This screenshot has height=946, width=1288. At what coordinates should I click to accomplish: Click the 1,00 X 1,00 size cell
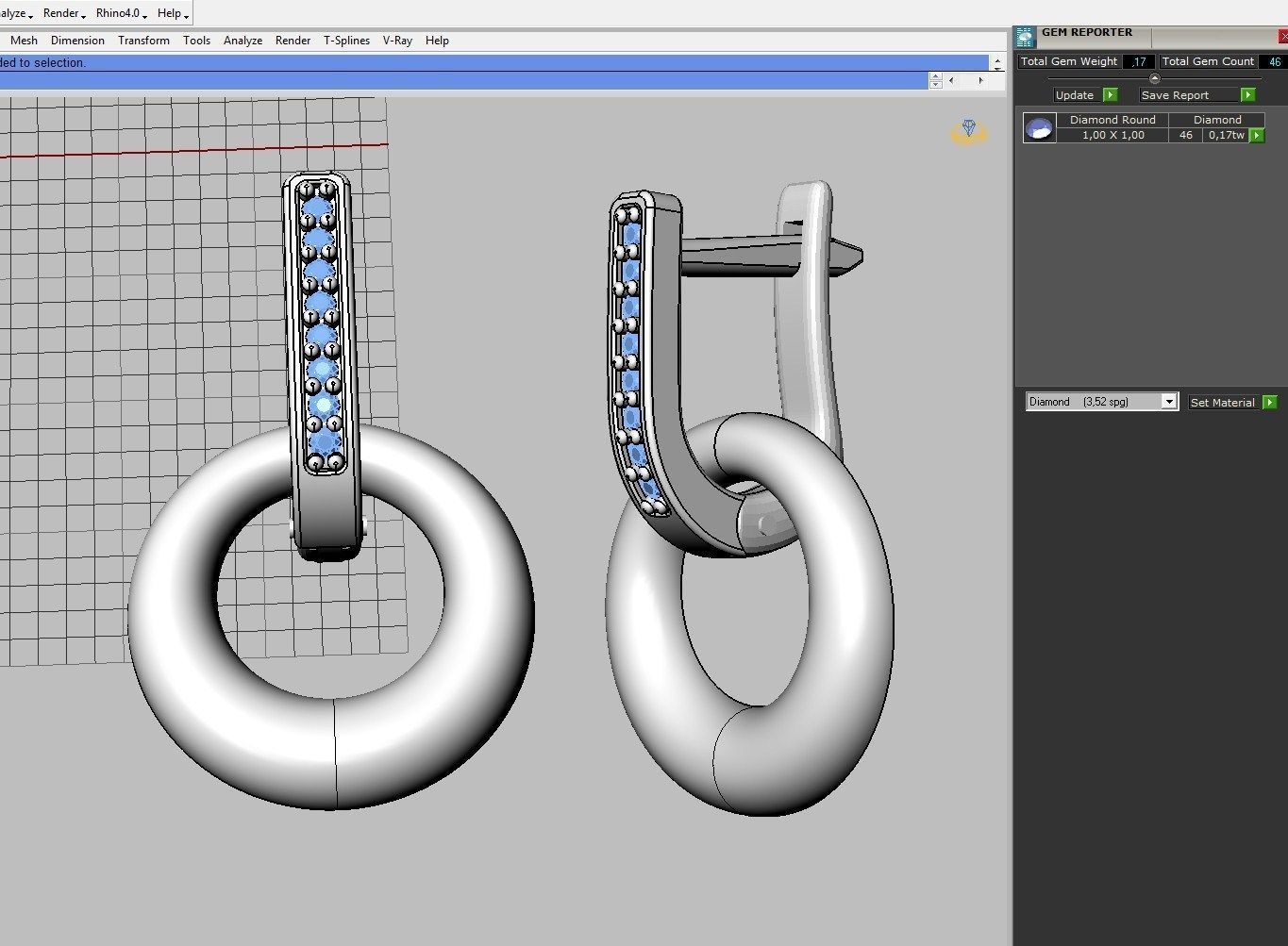point(1112,135)
